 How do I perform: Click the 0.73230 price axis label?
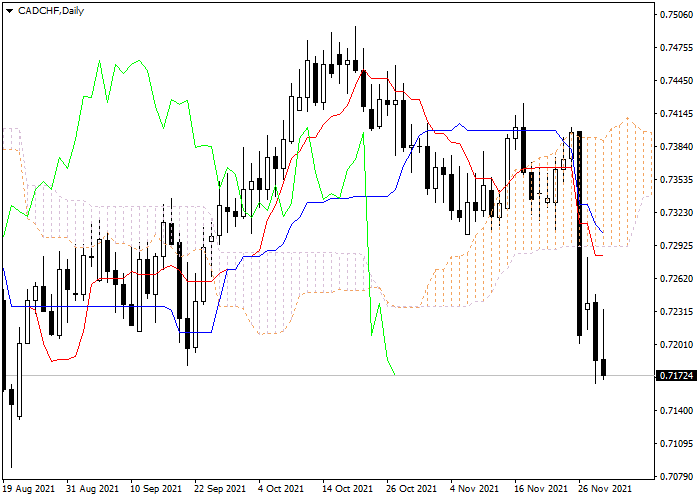pos(676,213)
